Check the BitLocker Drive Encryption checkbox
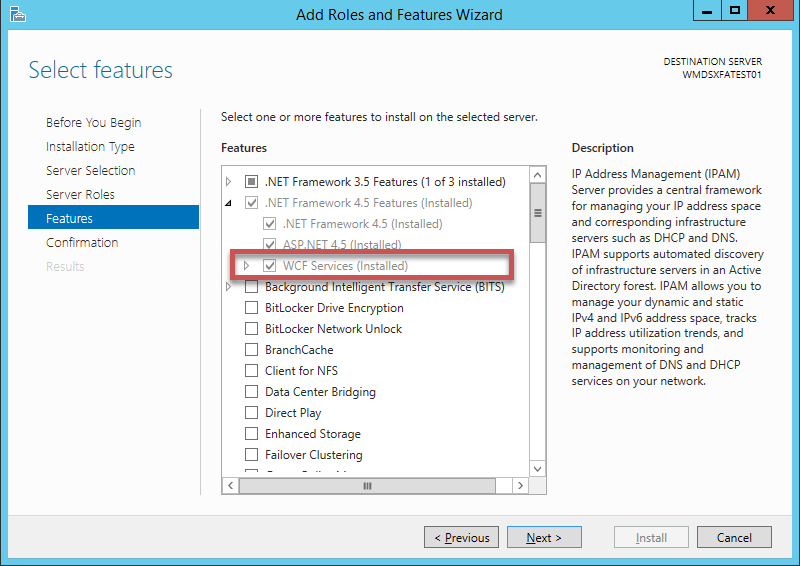 point(251,308)
